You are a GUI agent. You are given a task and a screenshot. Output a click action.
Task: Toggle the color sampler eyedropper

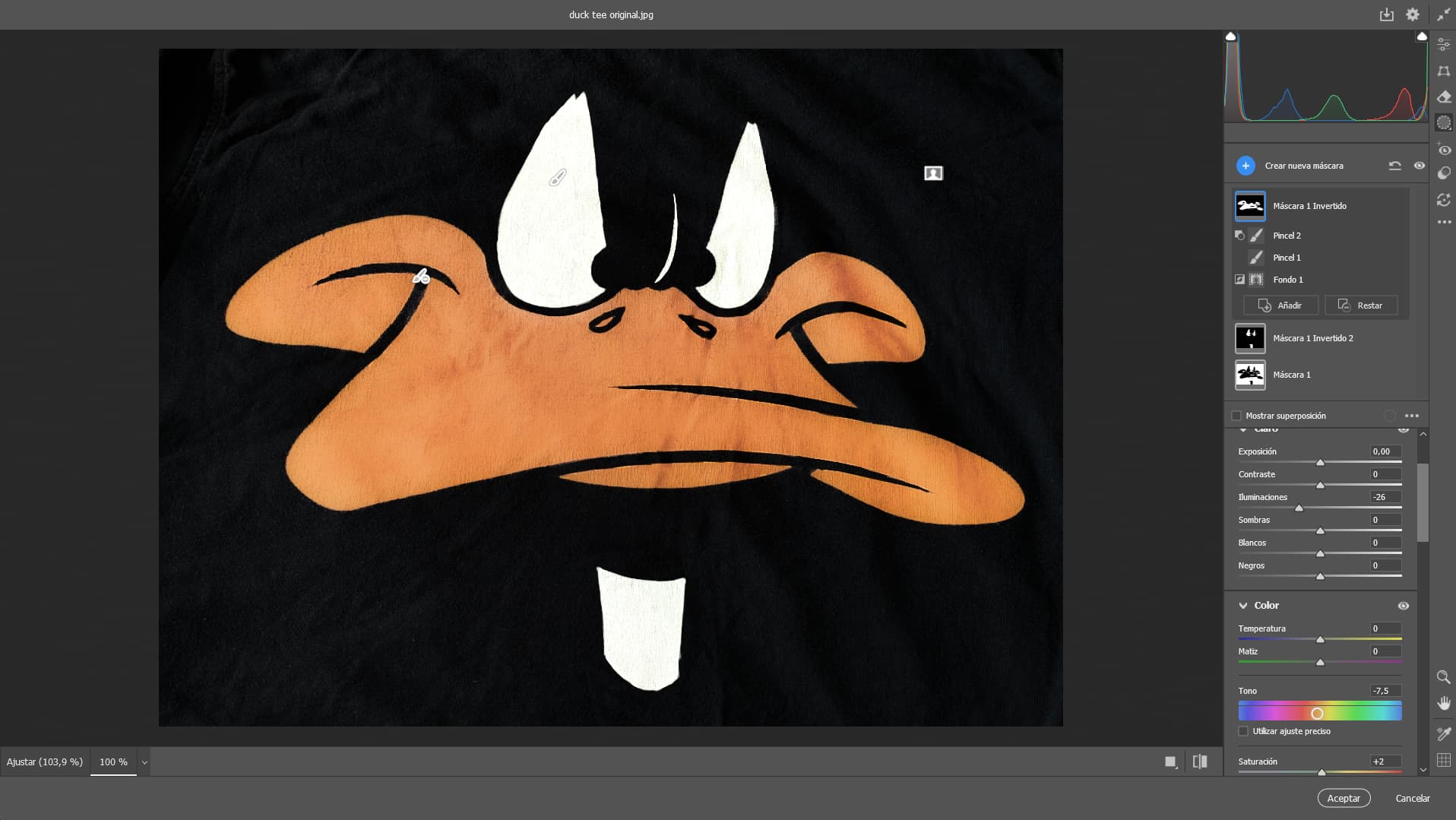pos(1444,733)
